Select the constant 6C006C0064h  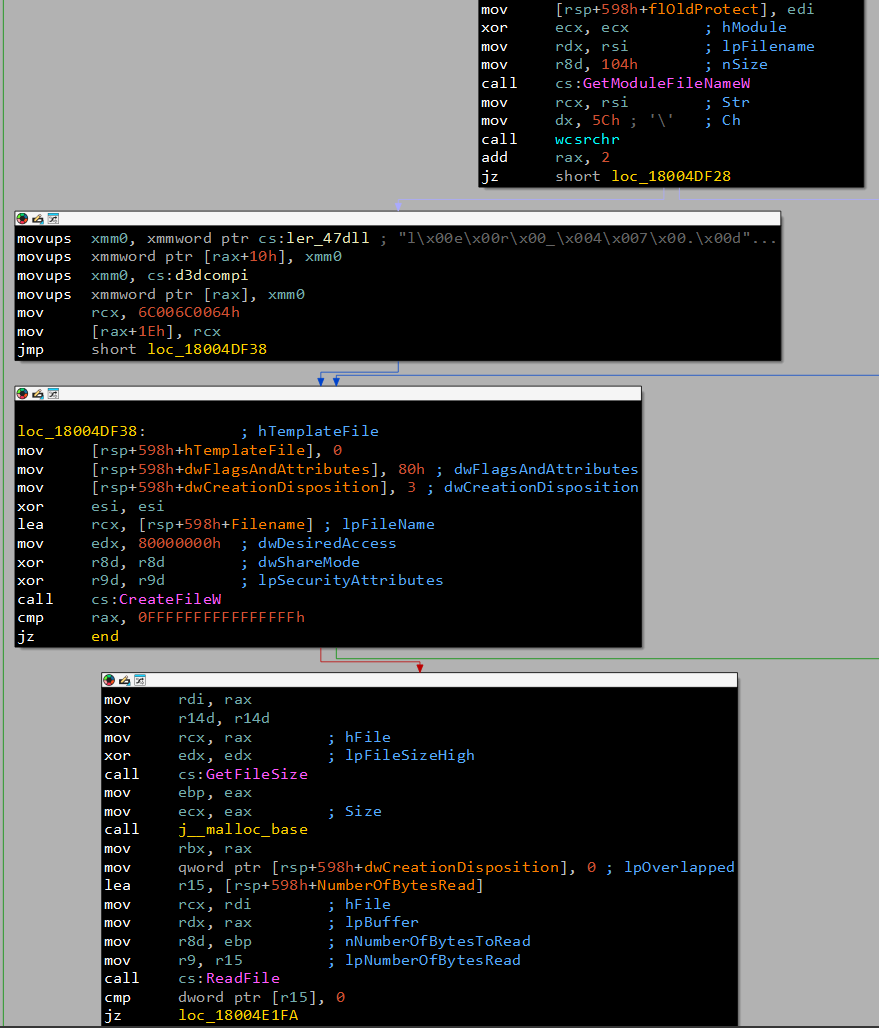pyautogui.click(x=189, y=313)
